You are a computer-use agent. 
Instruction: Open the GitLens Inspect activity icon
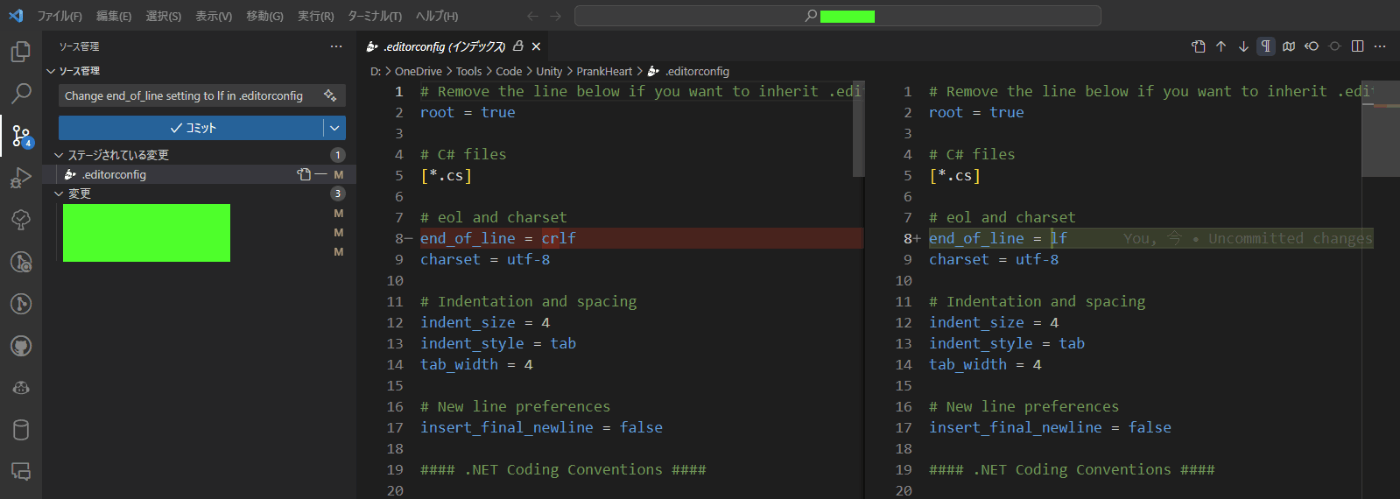click(20, 262)
